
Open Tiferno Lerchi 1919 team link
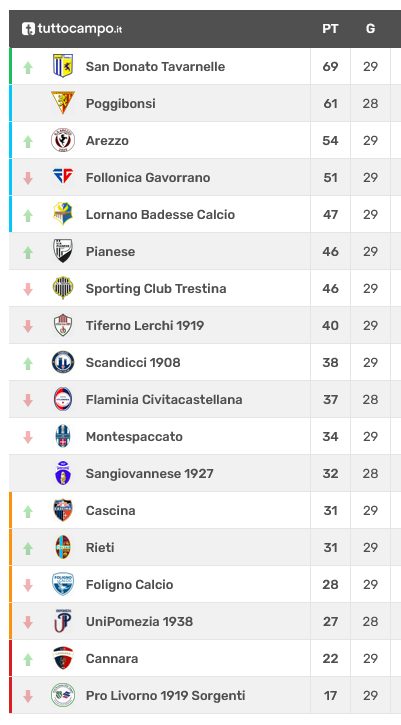coord(145,326)
